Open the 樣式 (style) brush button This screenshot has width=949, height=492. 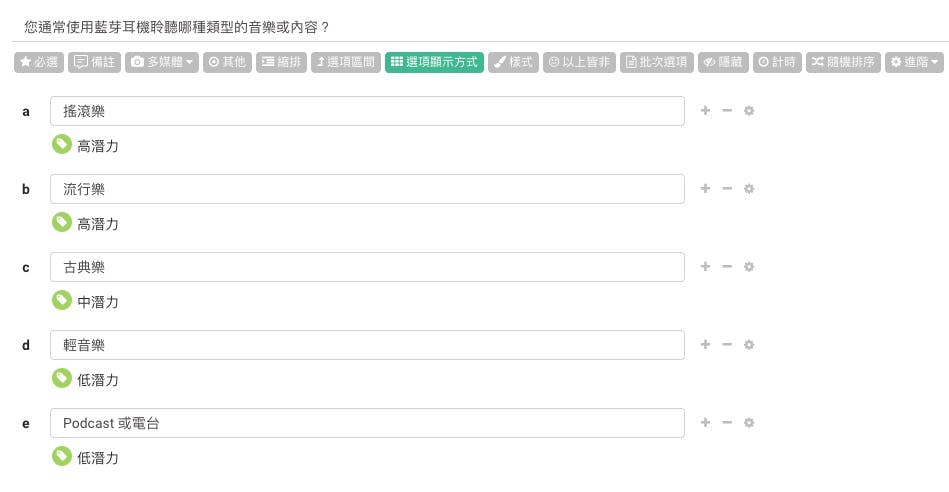point(514,62)
